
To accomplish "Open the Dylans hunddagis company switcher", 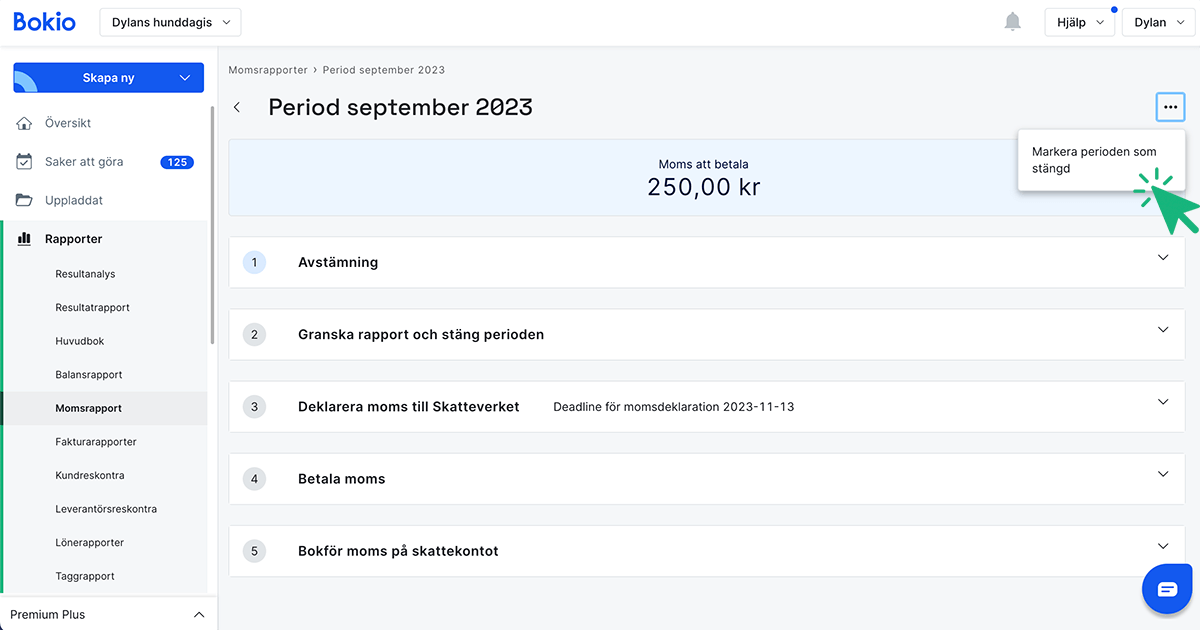I will click(170, 21).
